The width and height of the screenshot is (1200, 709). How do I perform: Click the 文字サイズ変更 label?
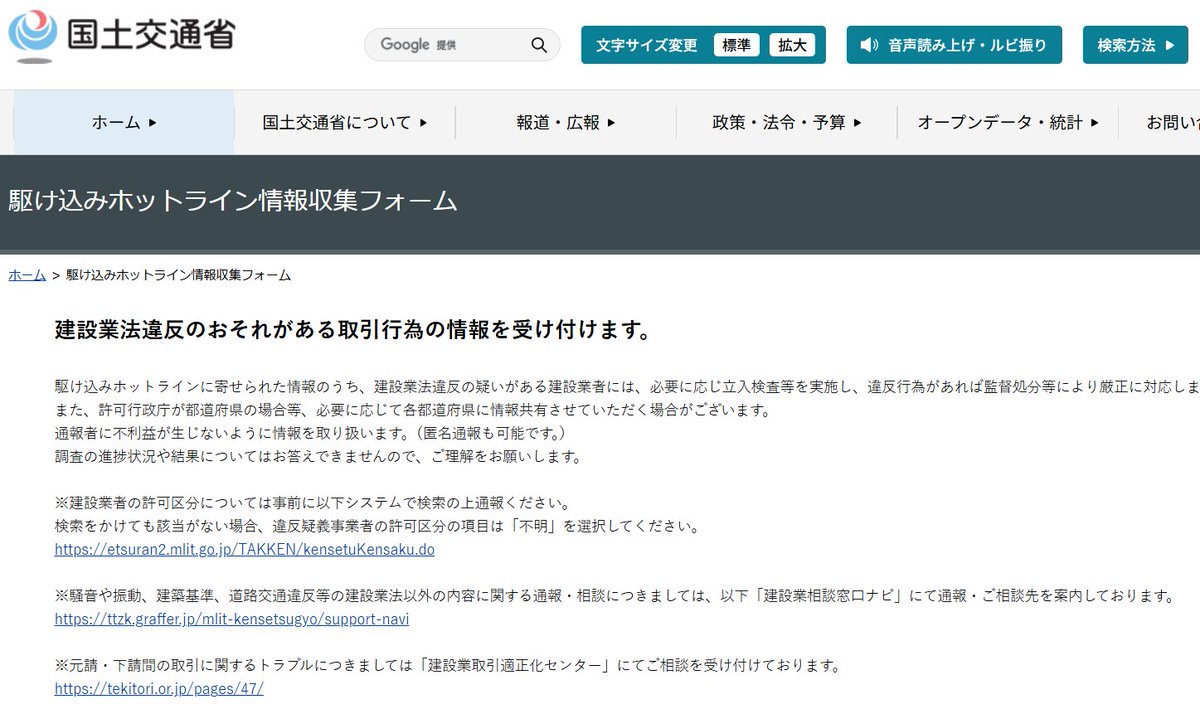point(647,45)
